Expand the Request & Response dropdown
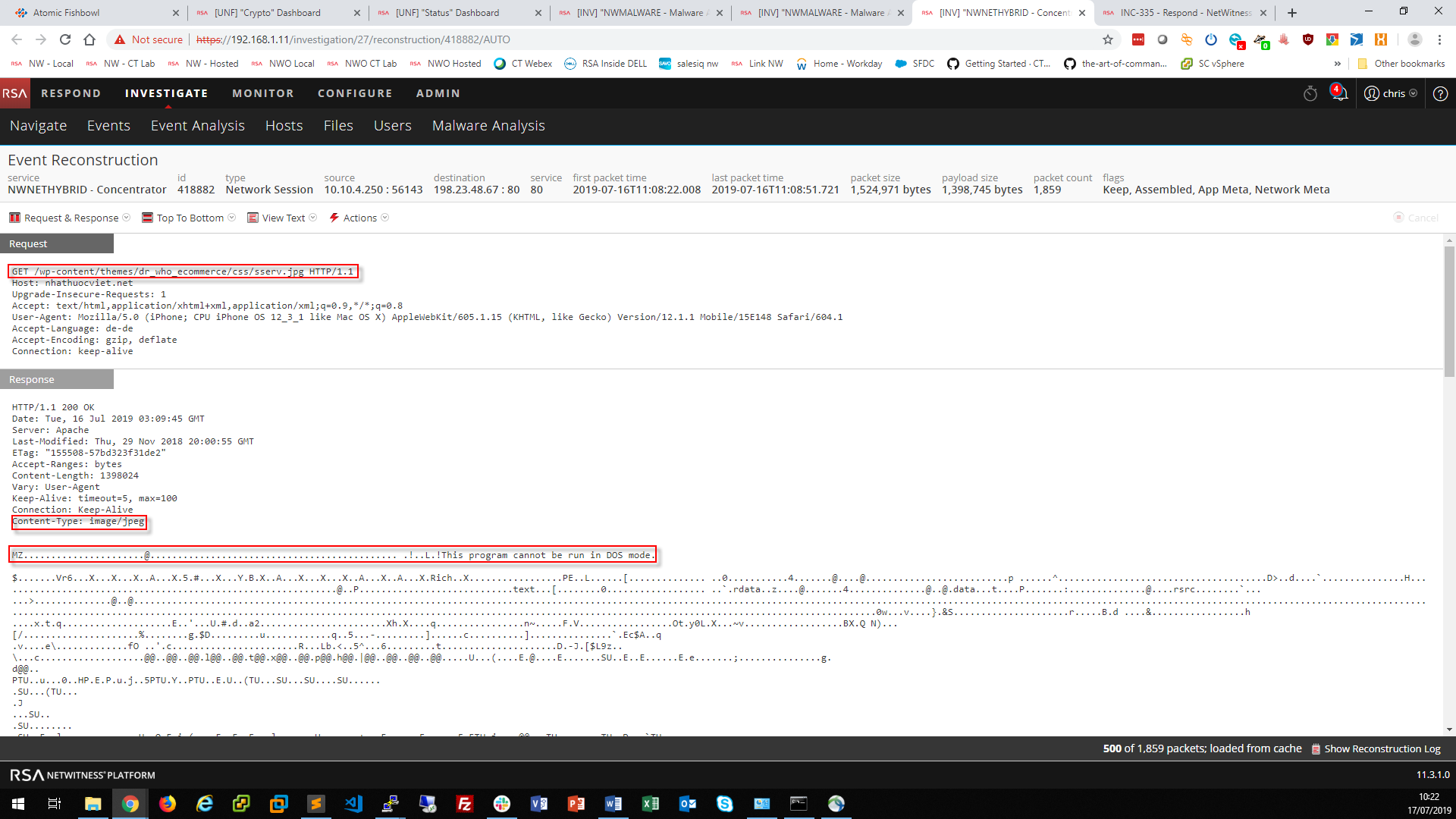Image resolution: width=1456 pixels, height=819 pixels. (70, 218)
